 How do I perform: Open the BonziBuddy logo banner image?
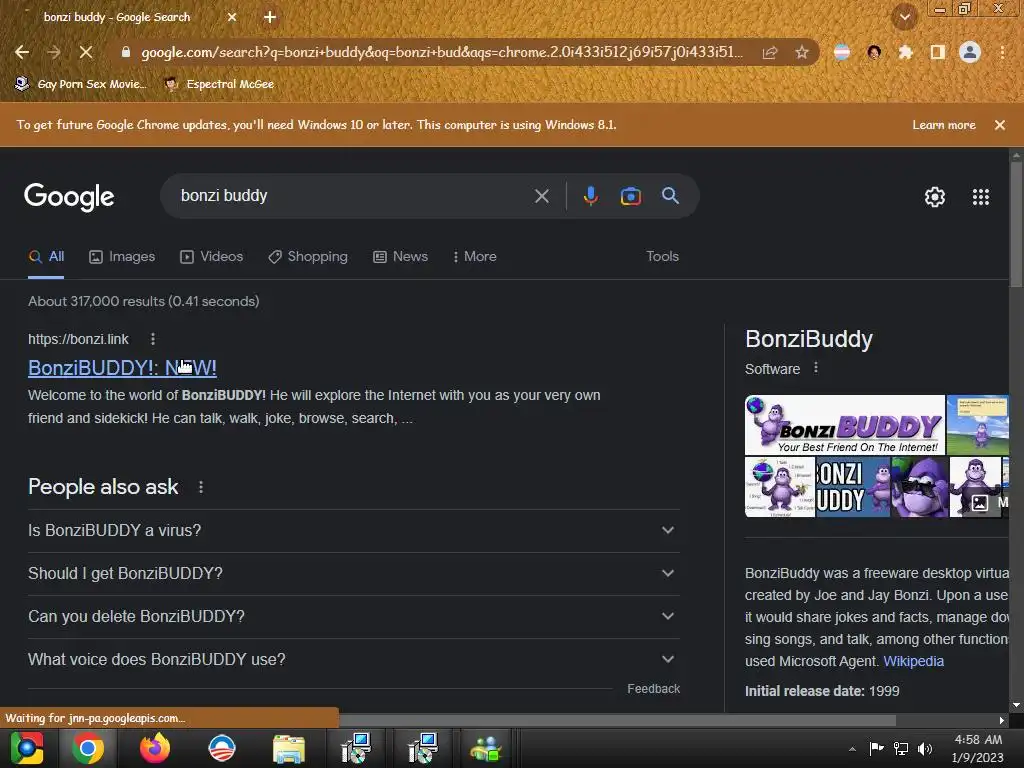click(x=844, y=424)
